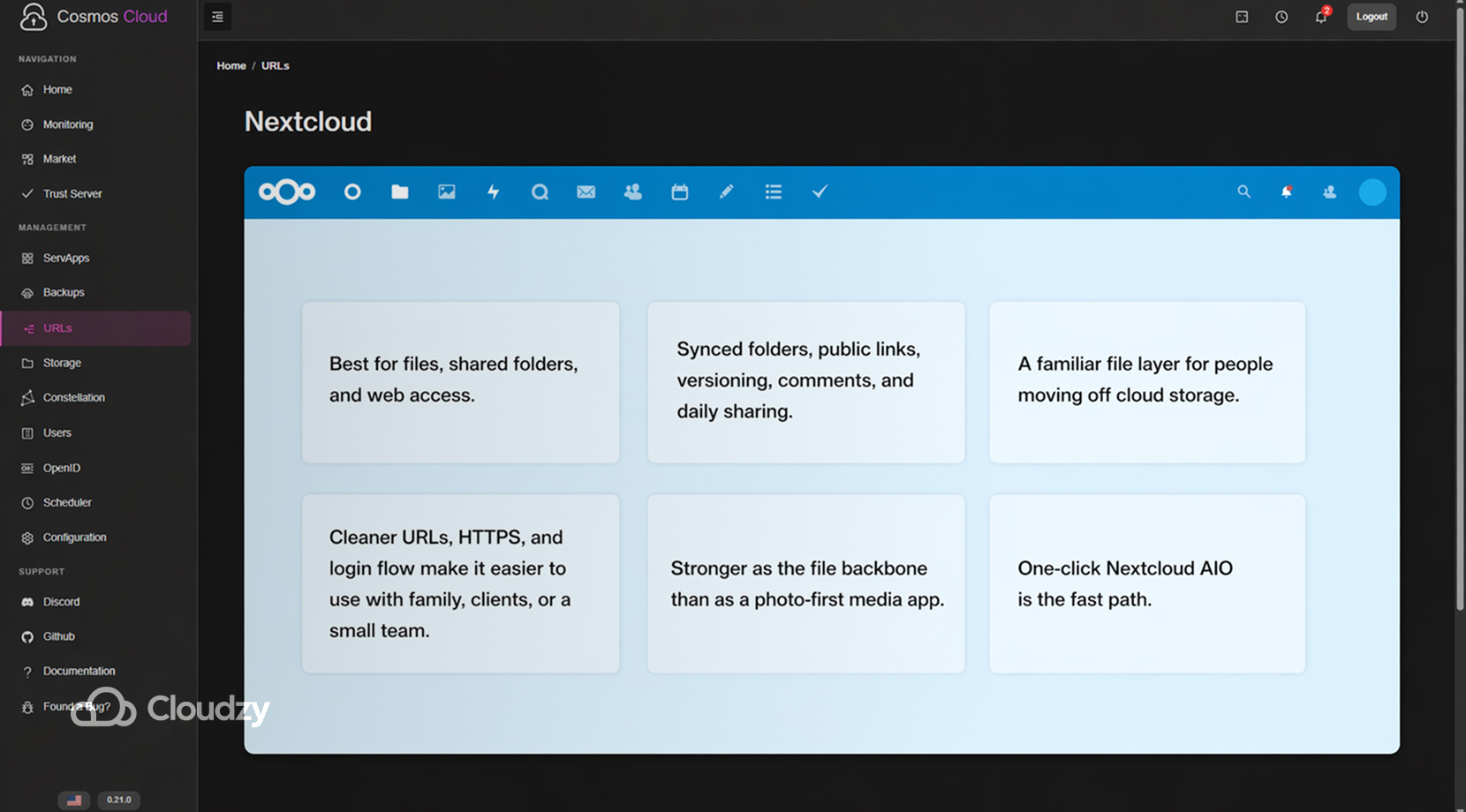Click the 0.21.0 version badge

pos(118,800)
